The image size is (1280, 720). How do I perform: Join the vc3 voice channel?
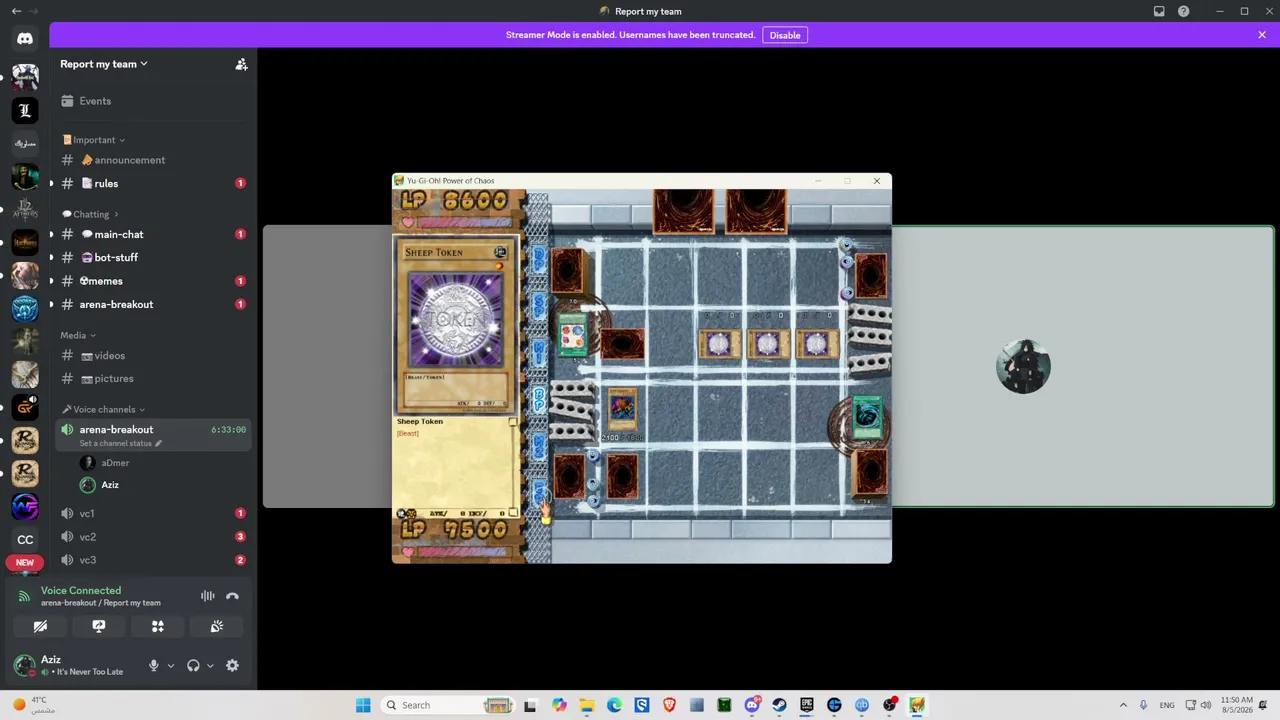pos(153,560)
